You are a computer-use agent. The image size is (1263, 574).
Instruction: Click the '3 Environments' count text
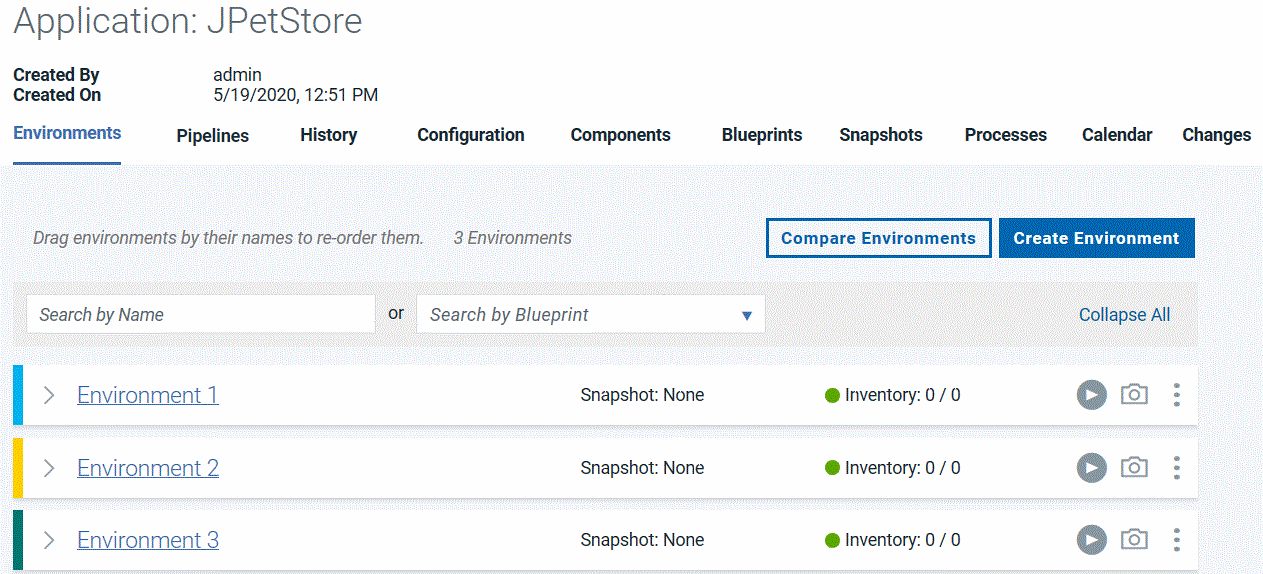click(513, 238)
